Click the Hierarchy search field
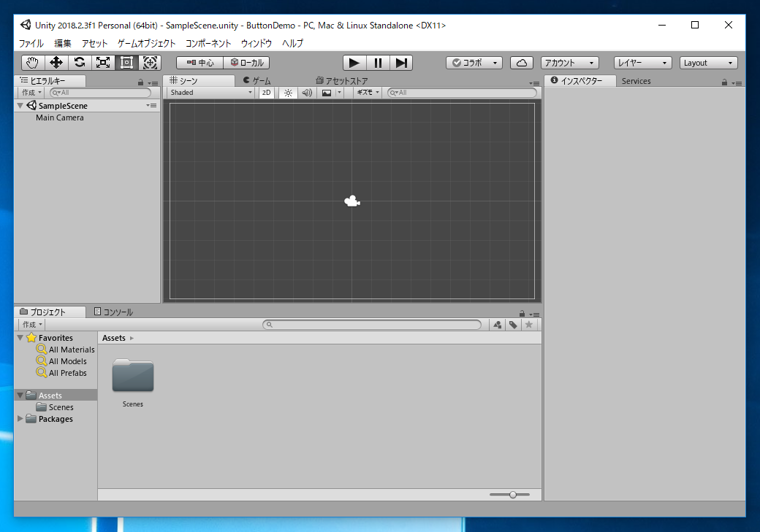The height and width of the screenshot is (532, 760). [100, 93]
